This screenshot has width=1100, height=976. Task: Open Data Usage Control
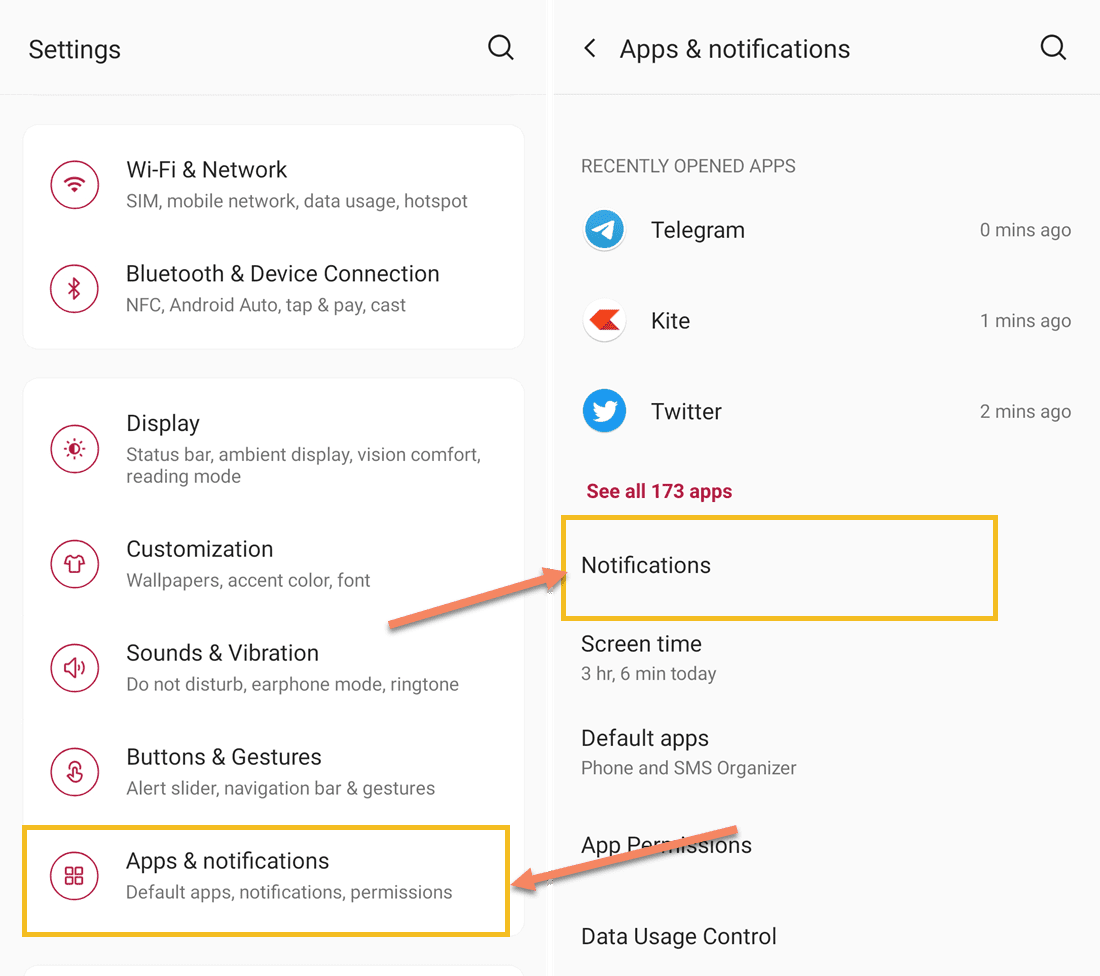point(826,937)
